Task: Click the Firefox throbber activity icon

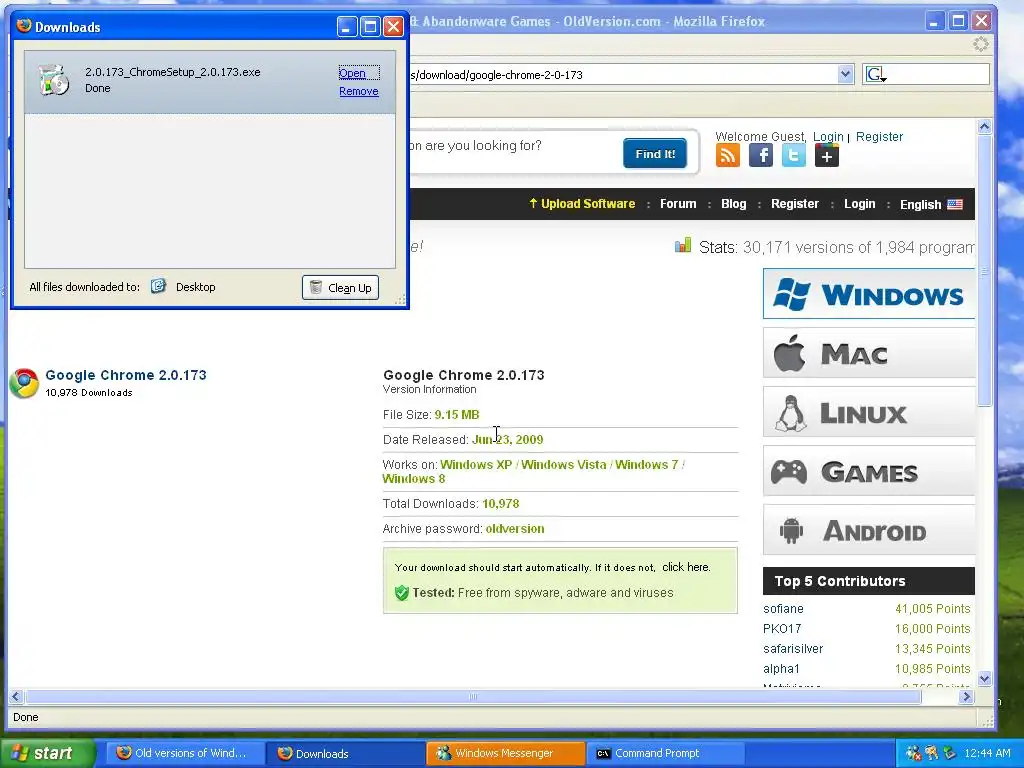Action: [x=981, y=44]
